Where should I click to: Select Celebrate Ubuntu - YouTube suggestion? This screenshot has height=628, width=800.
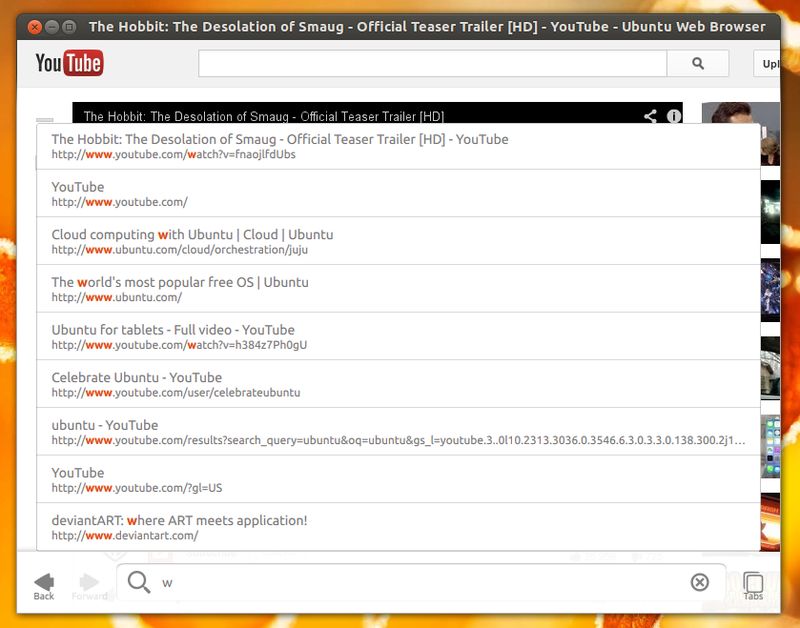click(x=398, y=384)
